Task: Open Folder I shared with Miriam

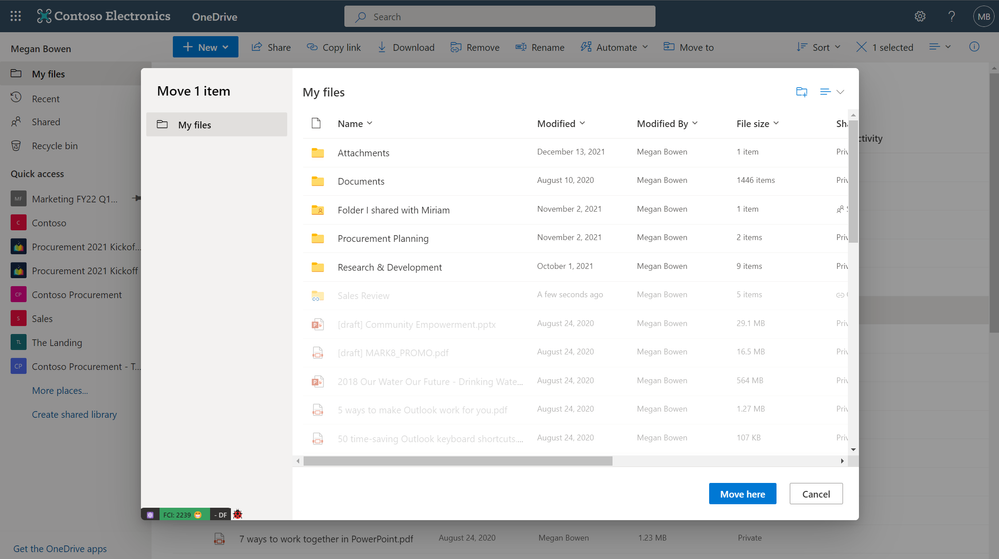Action: (x=393, y=210)
